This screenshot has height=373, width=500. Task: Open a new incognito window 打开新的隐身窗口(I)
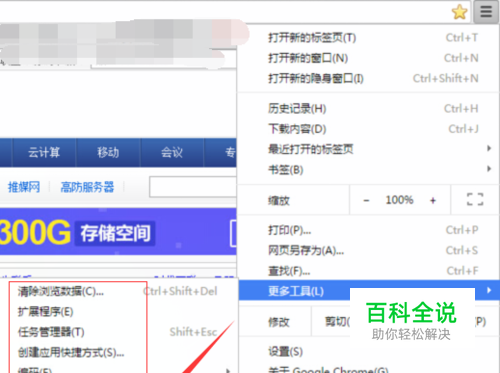click(369, 78)
